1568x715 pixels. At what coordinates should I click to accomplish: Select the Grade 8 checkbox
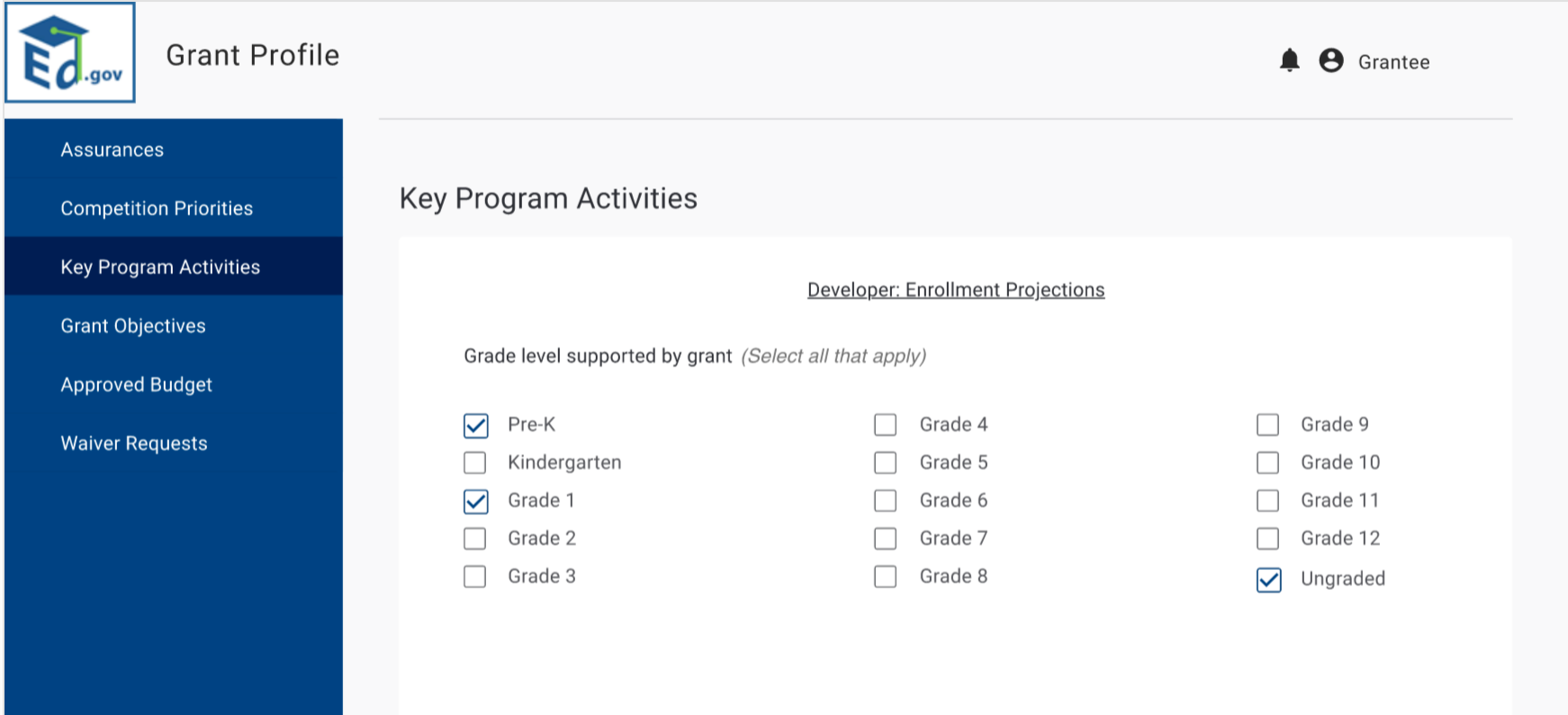[x=886, y=576]
